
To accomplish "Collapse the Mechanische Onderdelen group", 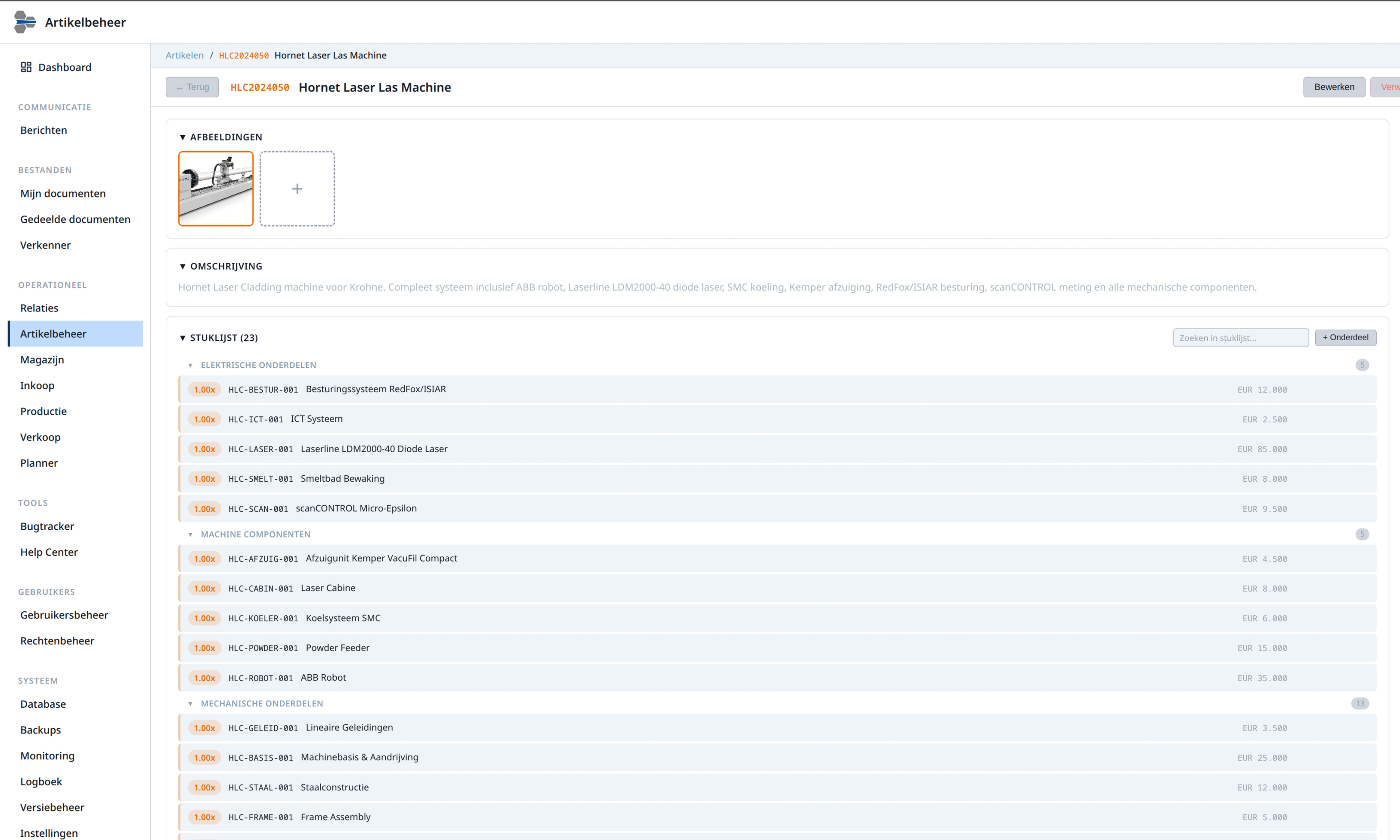I will [191, 704].
